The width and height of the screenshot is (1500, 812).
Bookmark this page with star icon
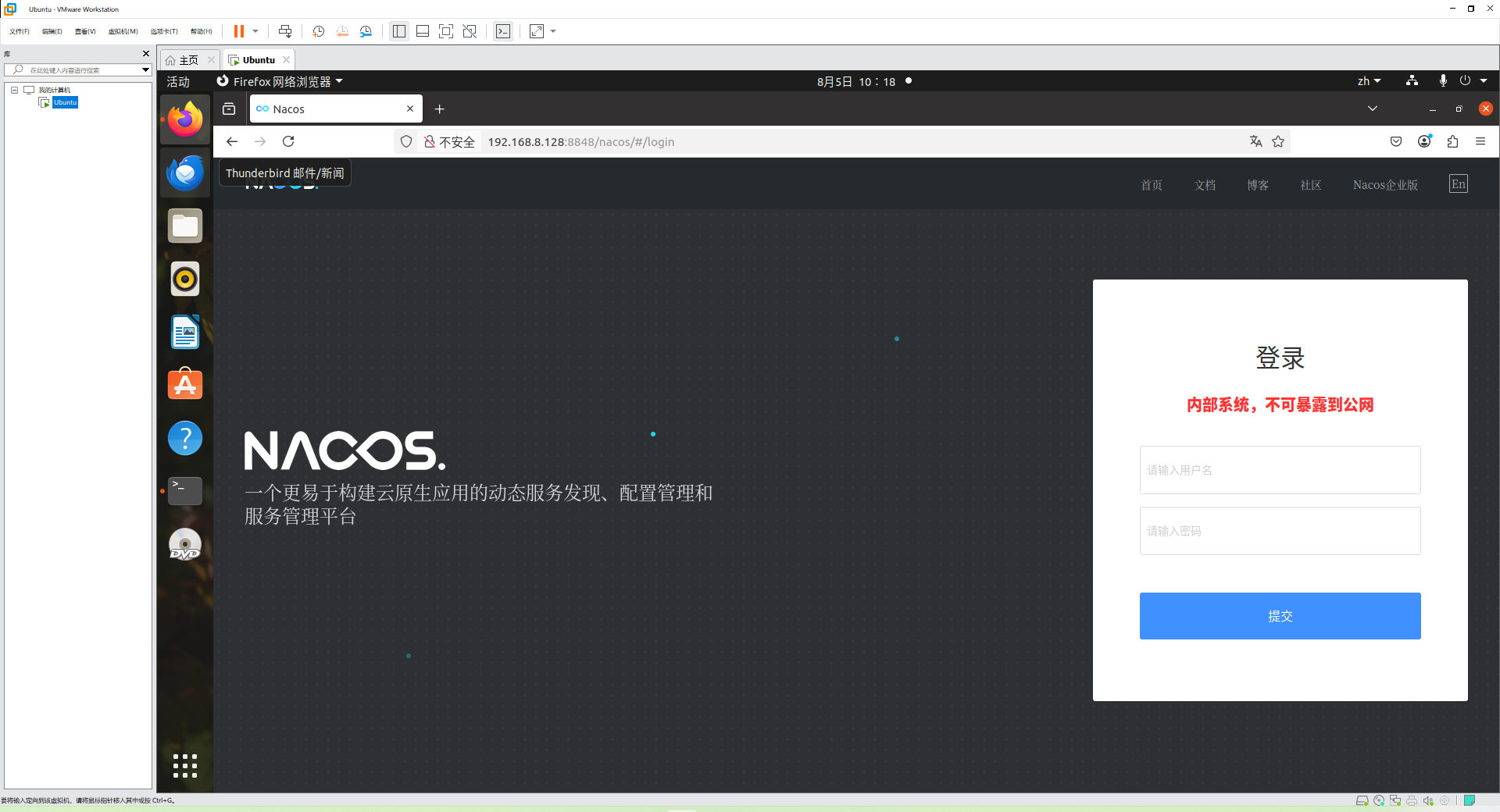click(x=1278, y=141)
